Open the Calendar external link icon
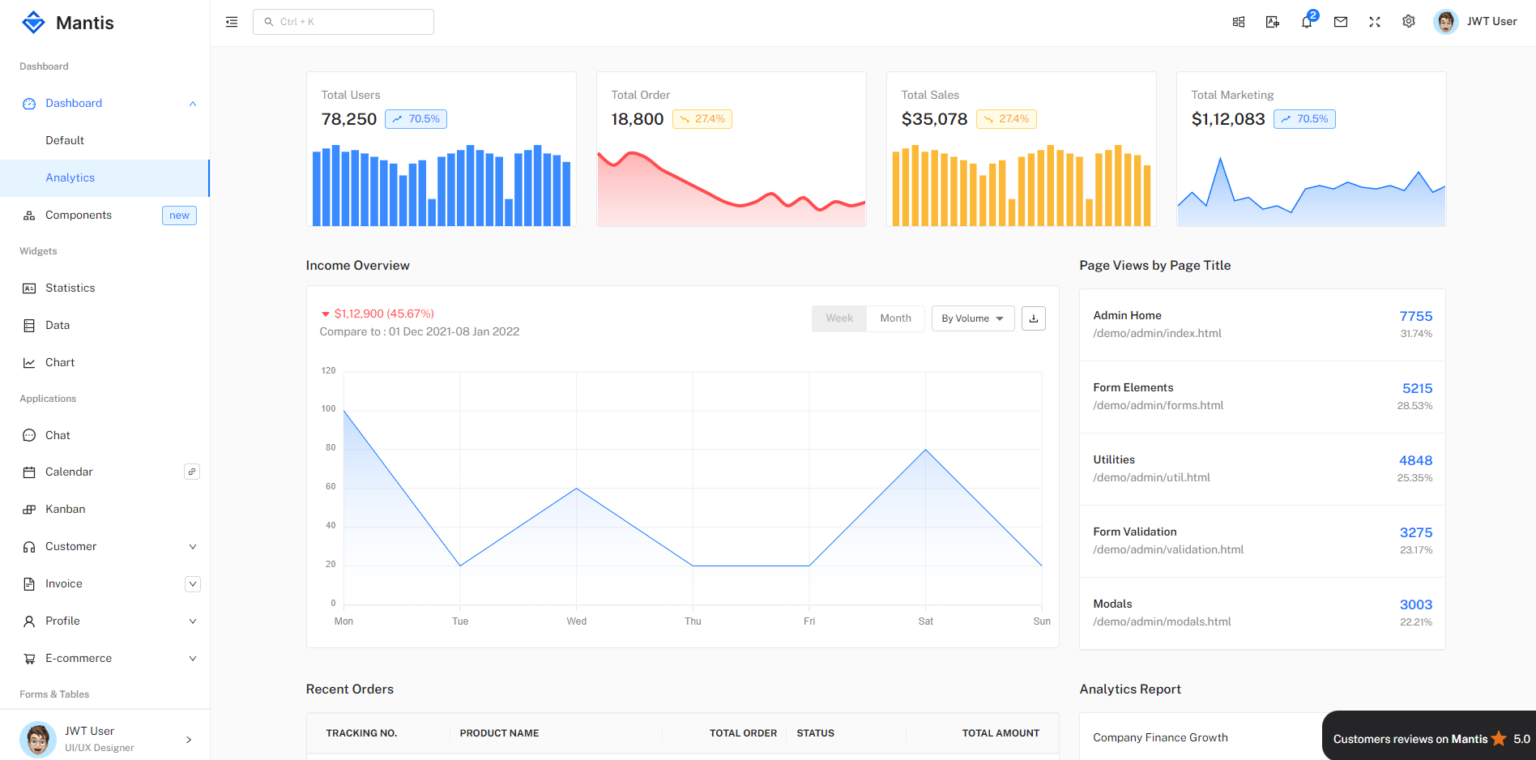 tap(192, 471)
